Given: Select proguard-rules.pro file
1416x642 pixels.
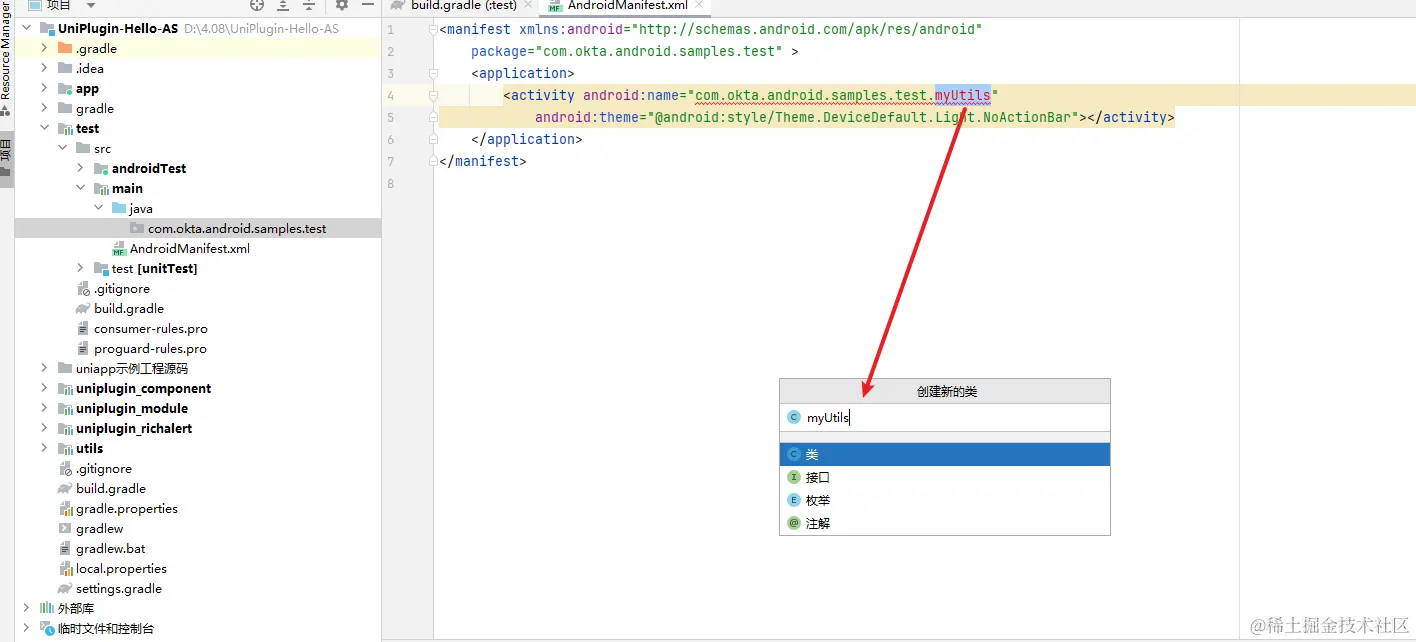Looking at the screenshot, I should (x=150, y=348).
